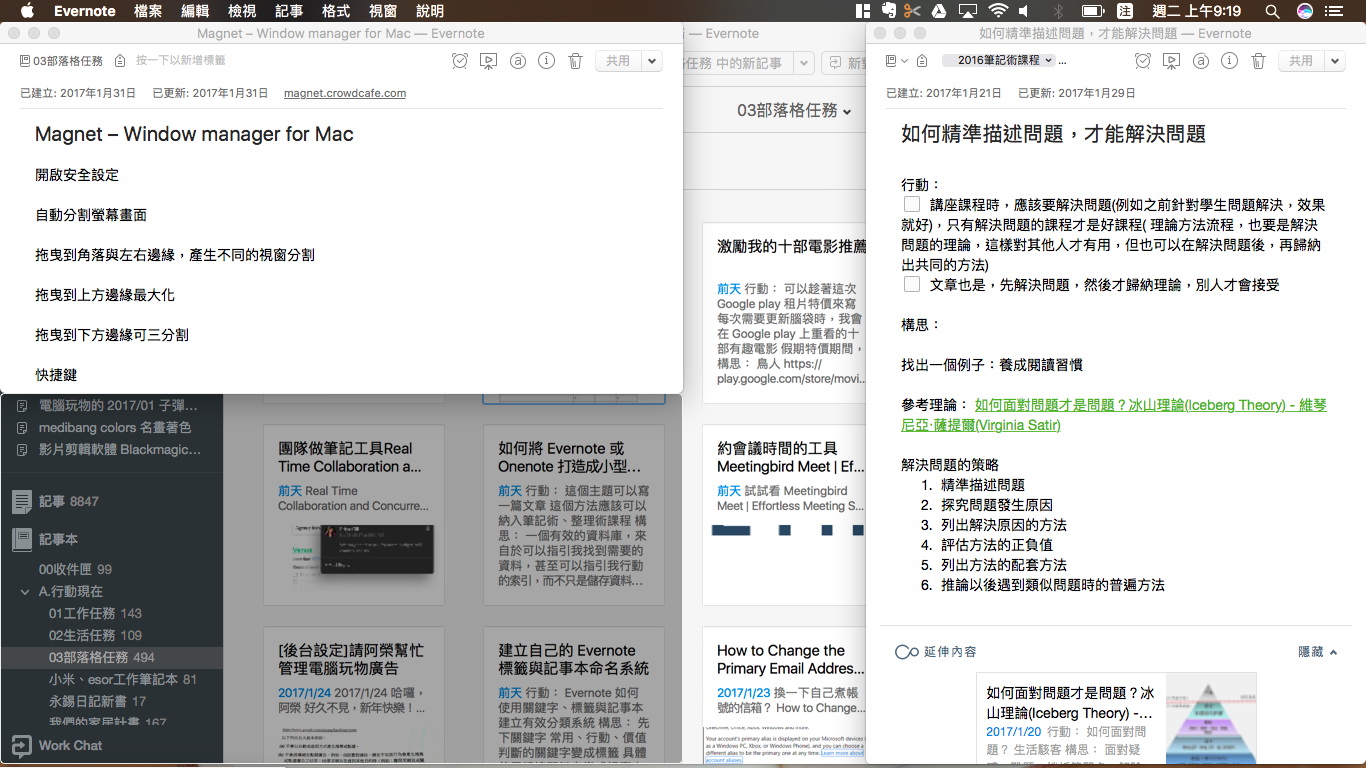Open the 如何面對問題才是問題 related note card
This screenshot has height=768, width=1366.
point(1116,719)
